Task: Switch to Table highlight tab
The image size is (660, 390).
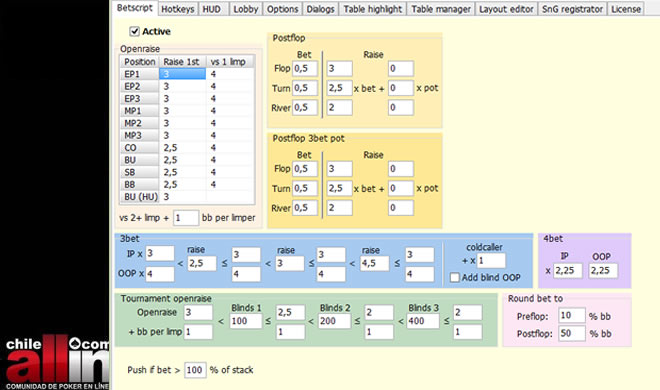Action: point(373,9)
